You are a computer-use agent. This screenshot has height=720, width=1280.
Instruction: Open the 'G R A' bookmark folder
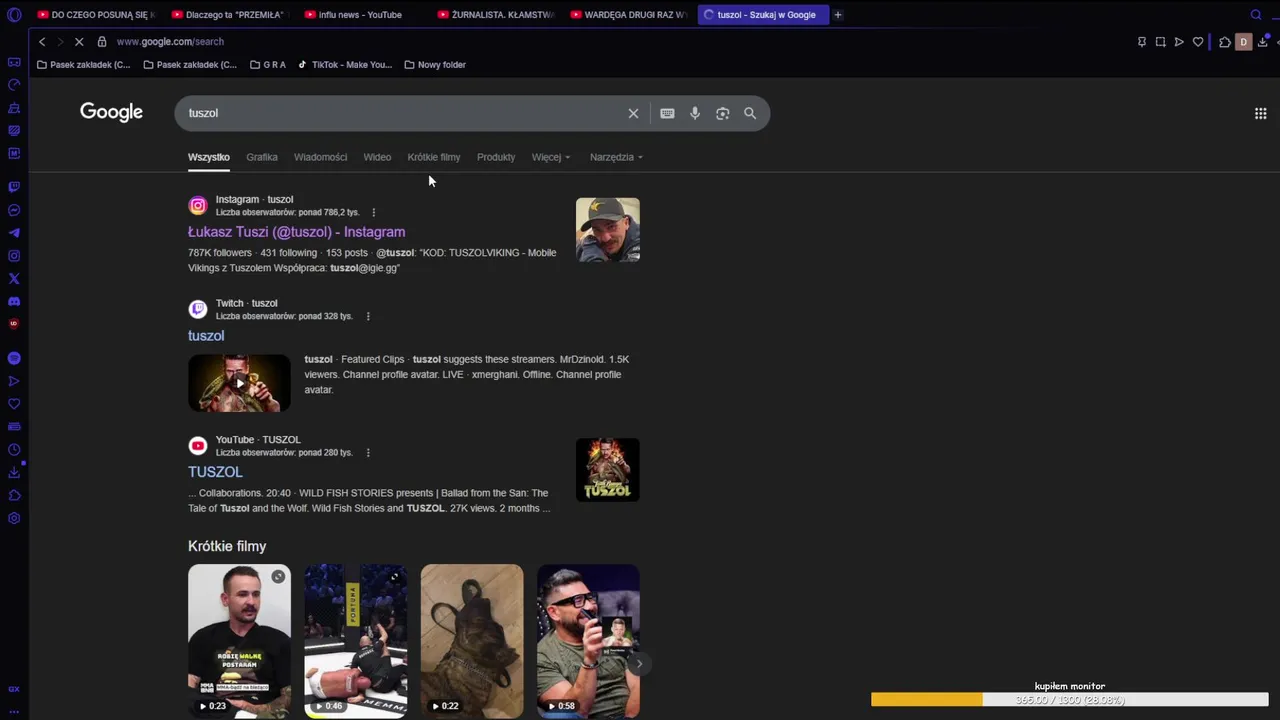click(267, 65)
